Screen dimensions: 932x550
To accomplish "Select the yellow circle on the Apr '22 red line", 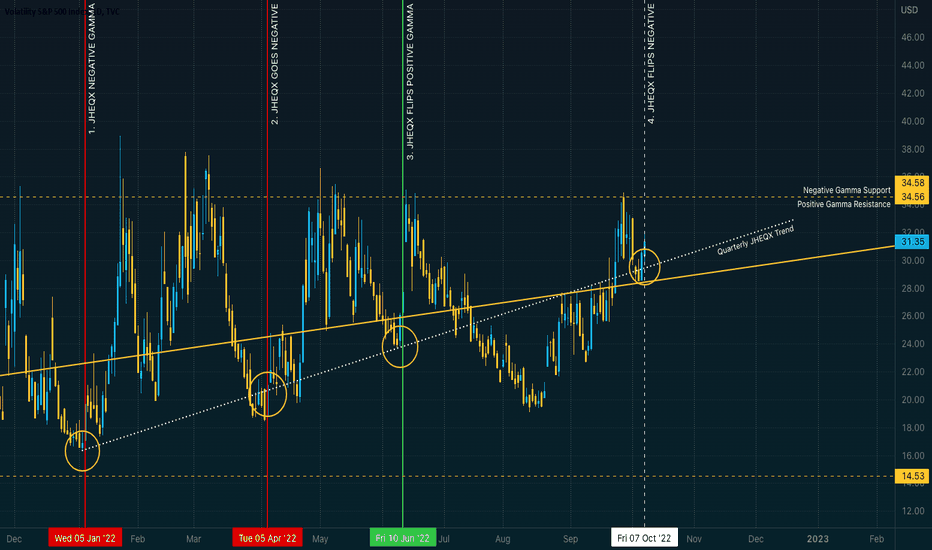I will 267,394.
